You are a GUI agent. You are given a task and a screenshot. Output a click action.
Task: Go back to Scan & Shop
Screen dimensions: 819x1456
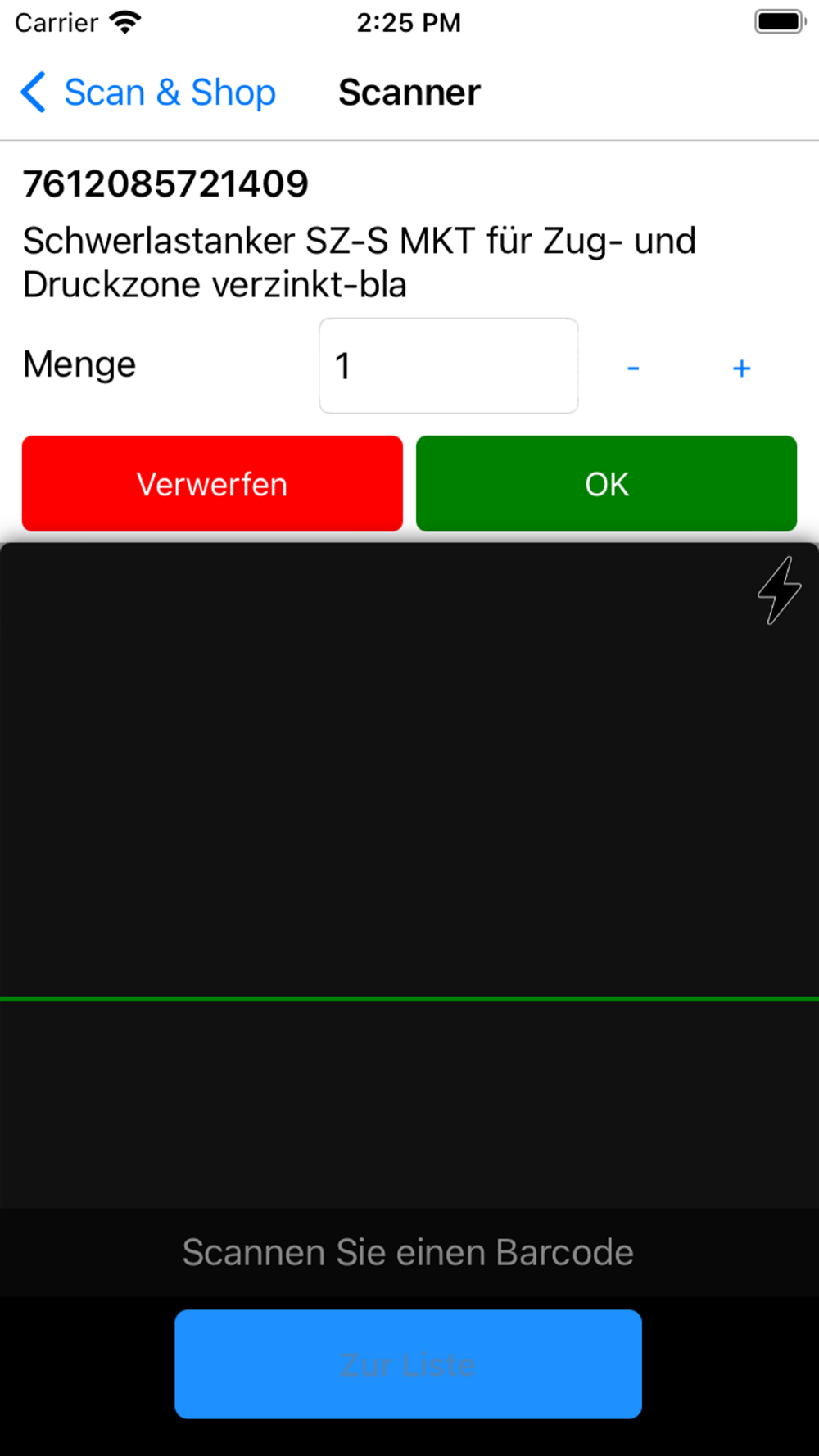pos(148,92)
